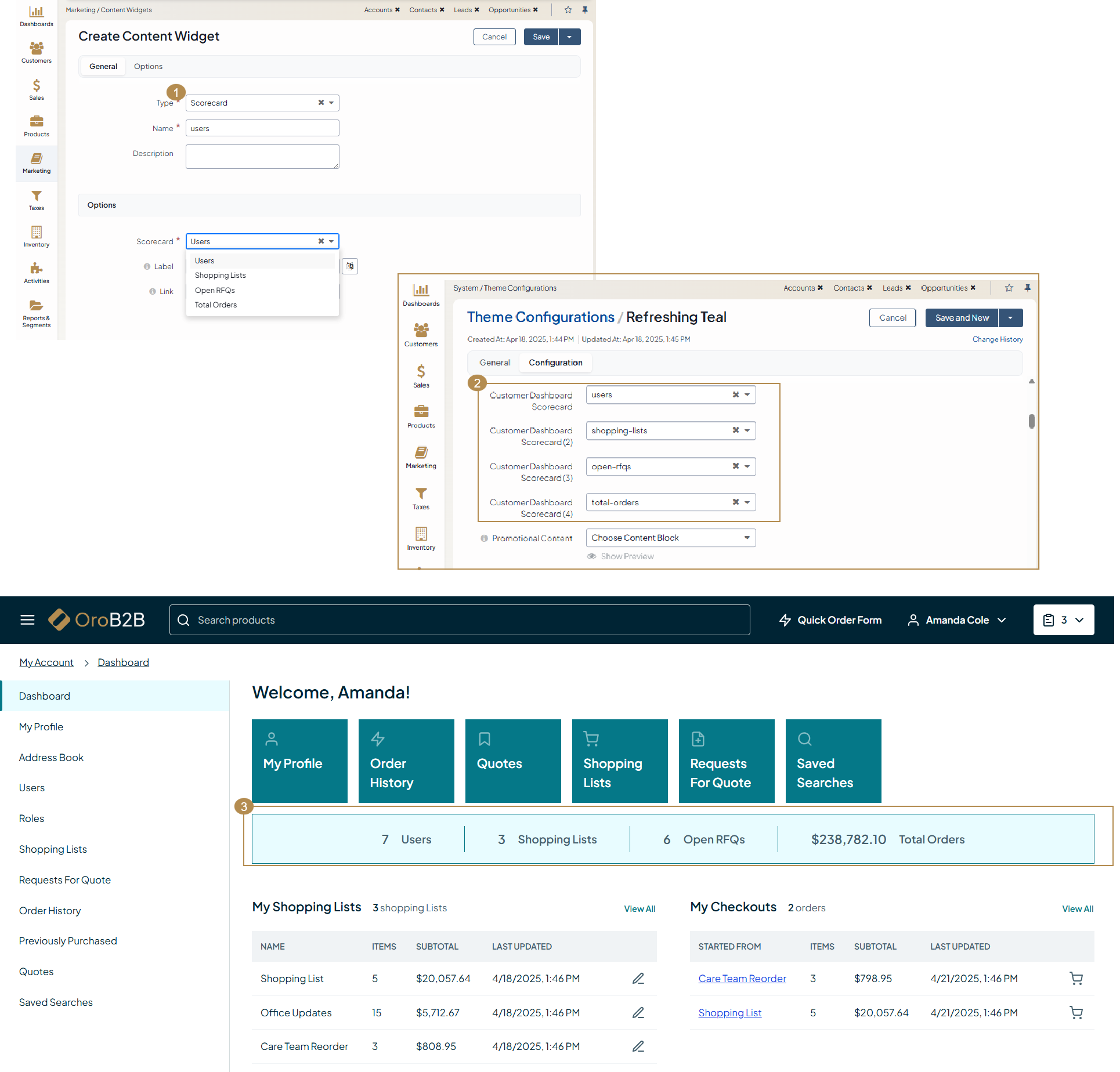
Task: Toggle Show Preview eye under Promotional Content
Action: tap(591, 556)
